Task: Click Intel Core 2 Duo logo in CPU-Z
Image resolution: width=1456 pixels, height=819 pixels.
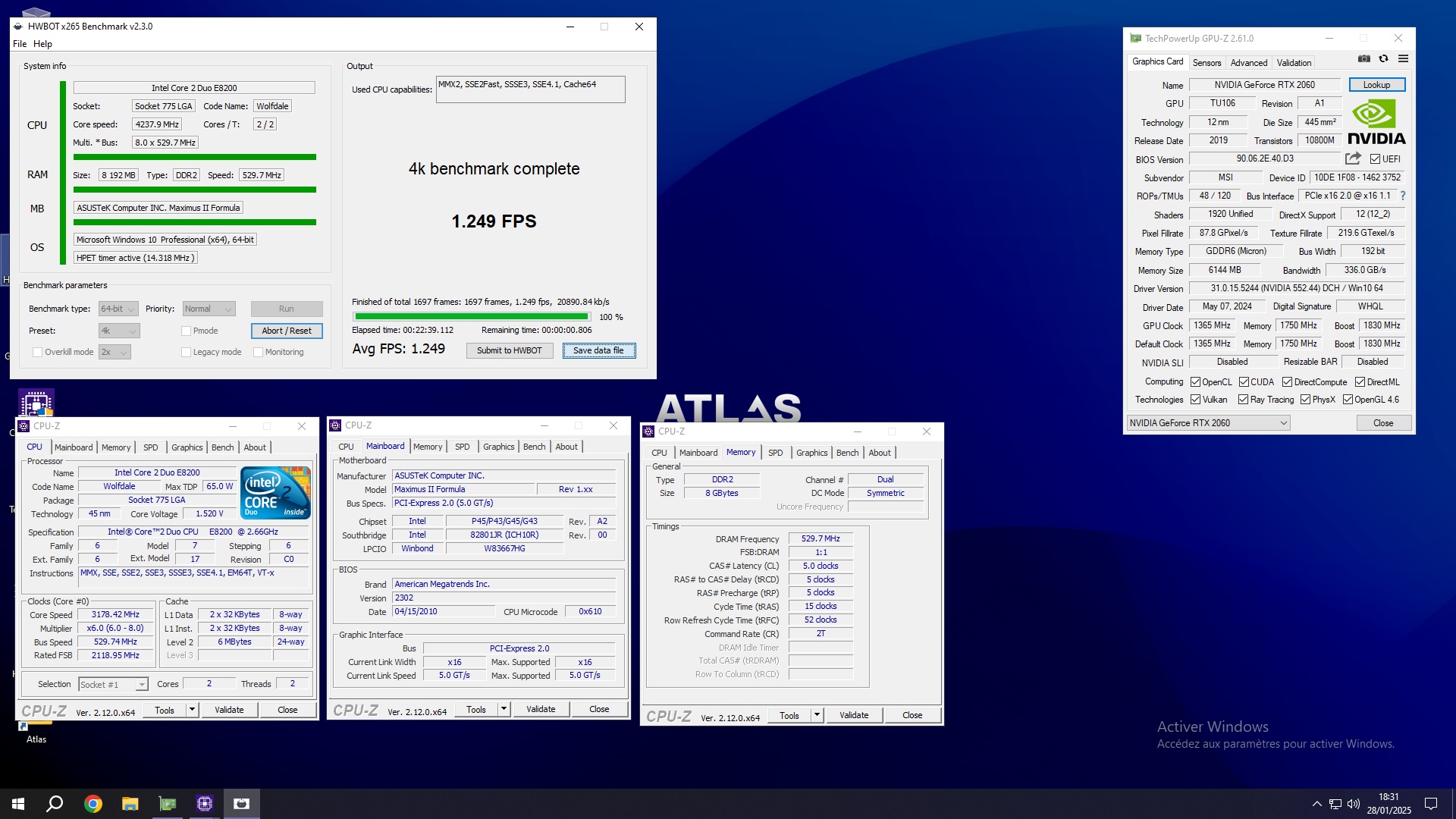Action: tap(276, 492)
